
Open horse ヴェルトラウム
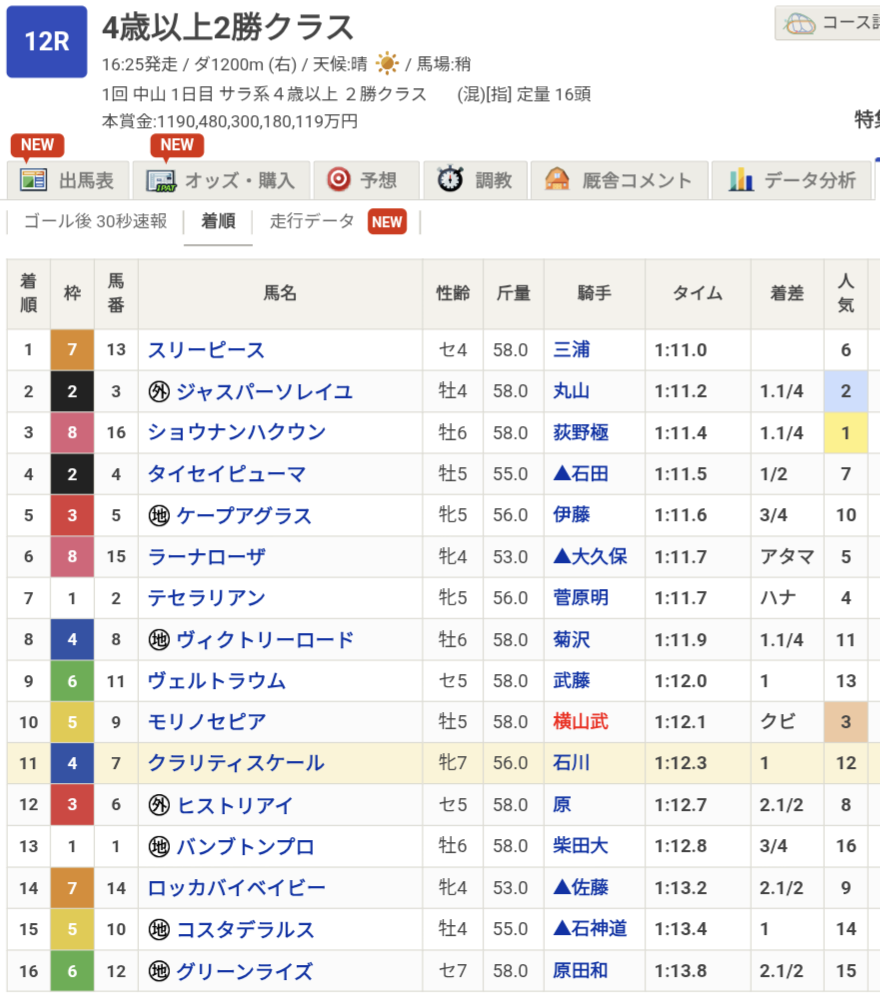pyautogui.click(x=216, y=681)
